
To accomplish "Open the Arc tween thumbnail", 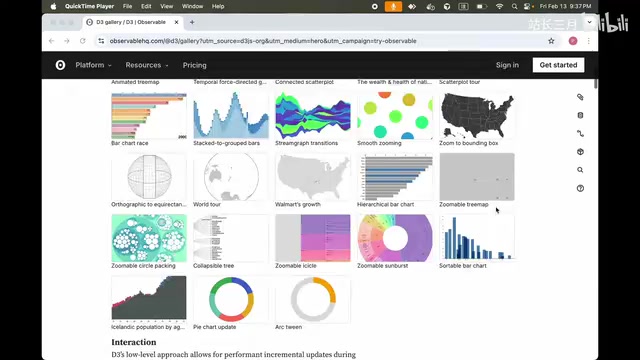I will (x=313, y=299).
